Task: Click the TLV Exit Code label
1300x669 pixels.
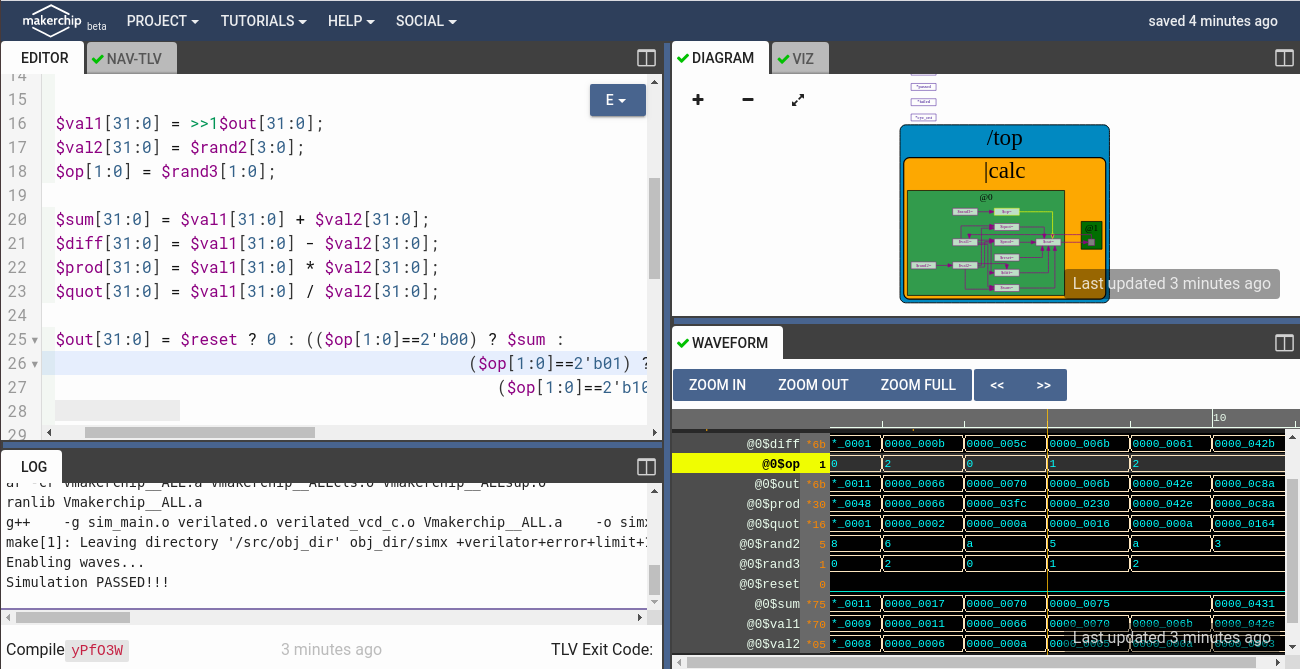Action: (602, 650)
